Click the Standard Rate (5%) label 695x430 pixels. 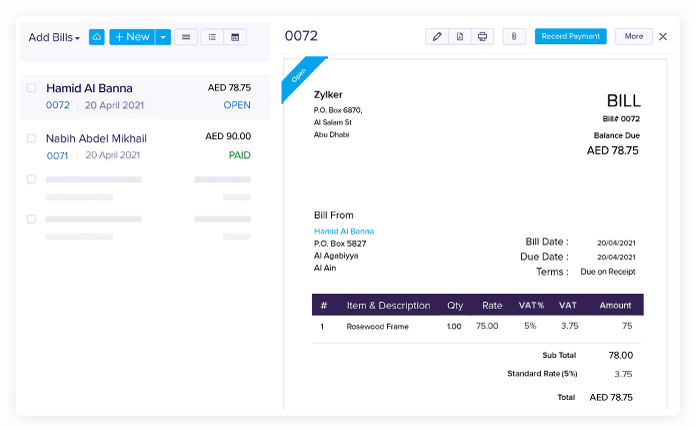pyautogui.click(x=542, y=374)
